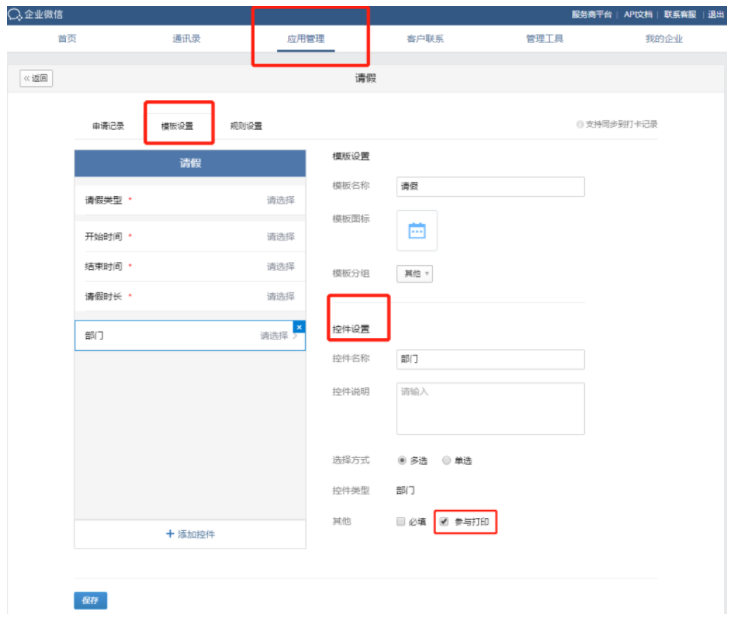
Task: Open the API文档 link
Action: pyautogui.click(x=638, y=15)
